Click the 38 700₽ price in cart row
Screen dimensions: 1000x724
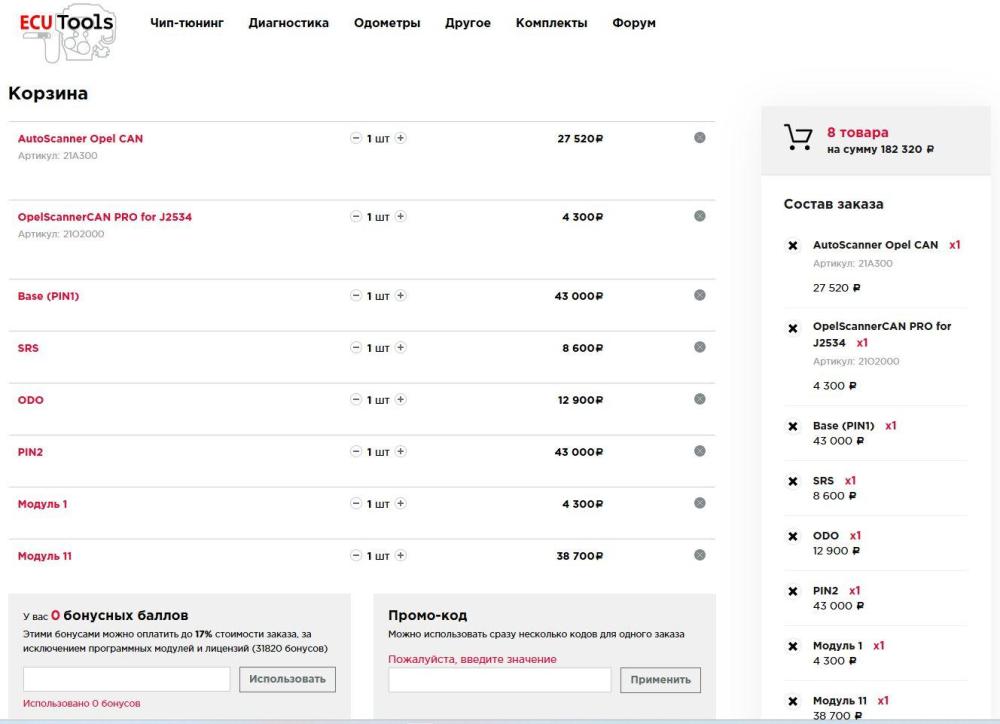[579, 556]
